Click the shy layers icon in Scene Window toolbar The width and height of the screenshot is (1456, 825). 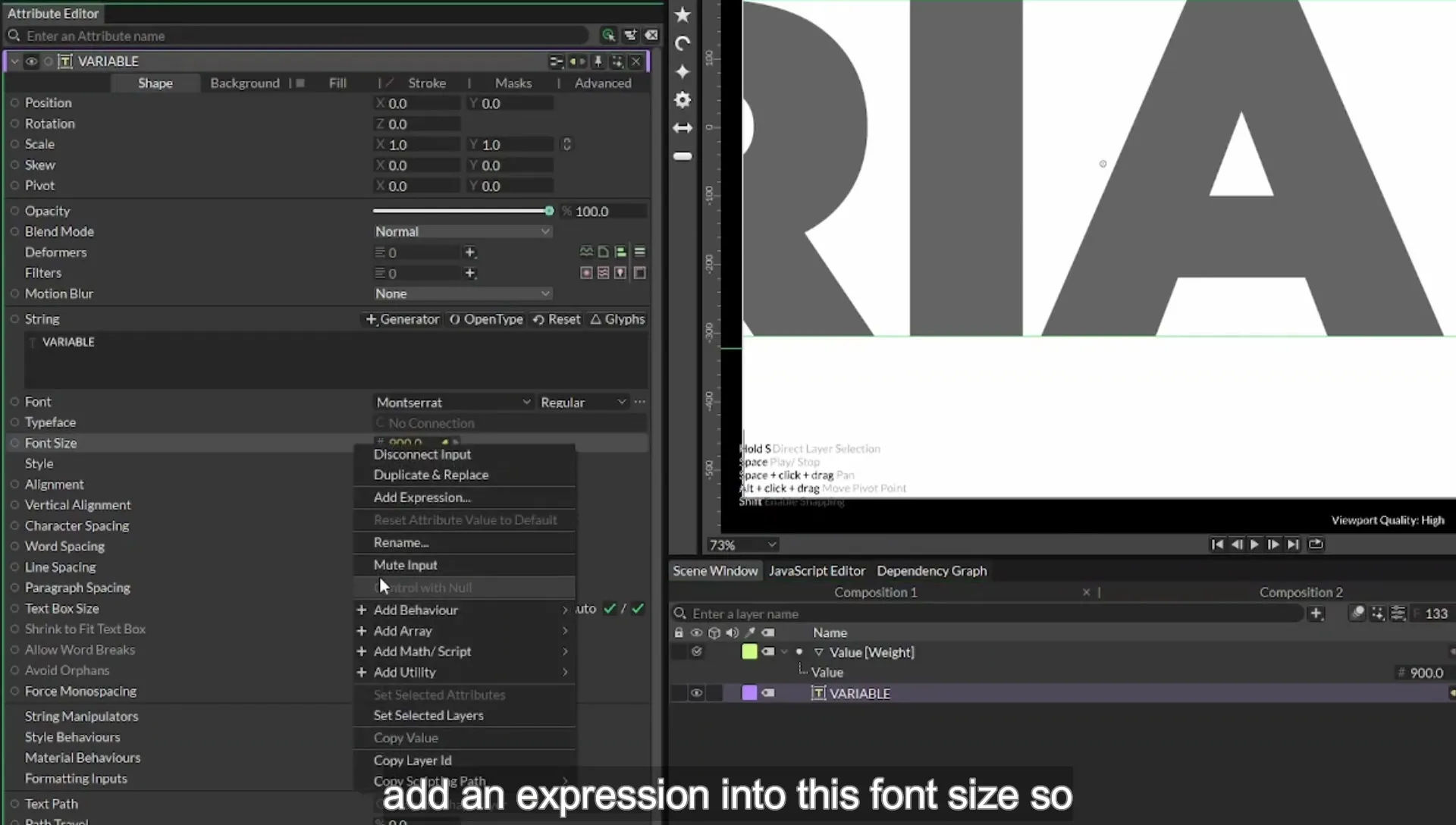[1357, 613]
